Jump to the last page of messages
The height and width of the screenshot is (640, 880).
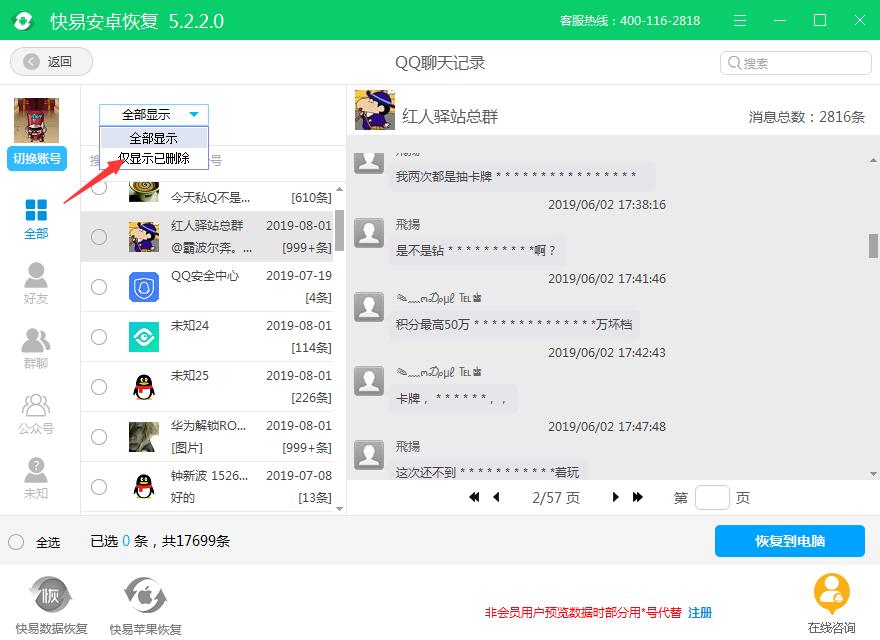pos(638,497)
